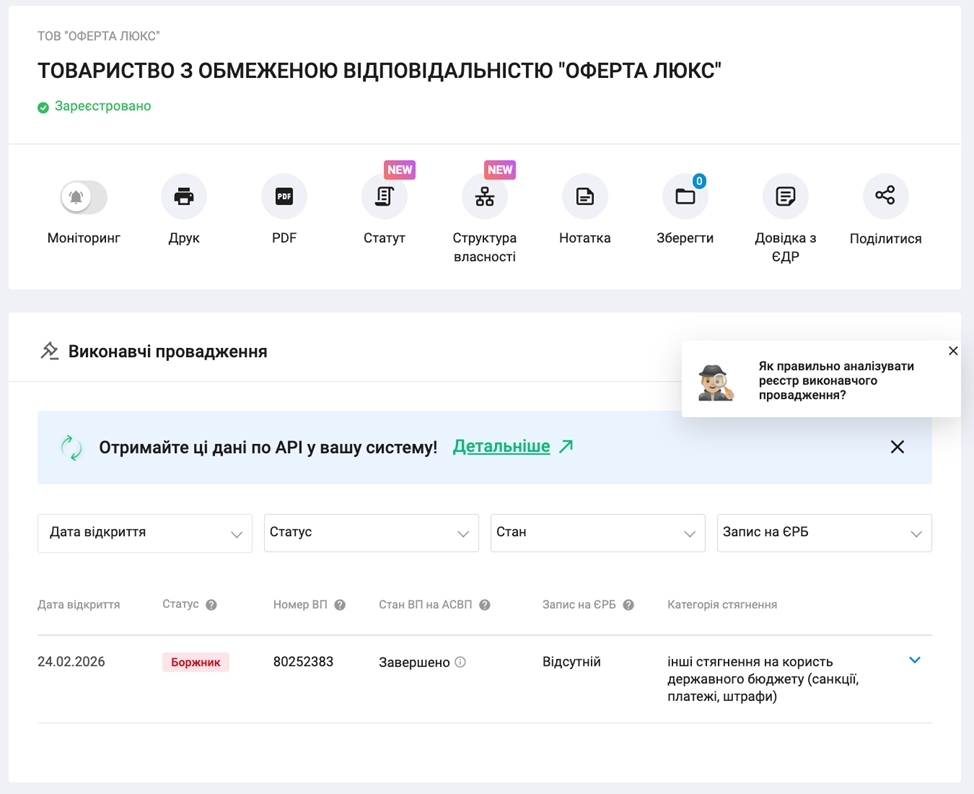Click help icon next to Номер ВП

pyautogui.click(x=340, y=605)
